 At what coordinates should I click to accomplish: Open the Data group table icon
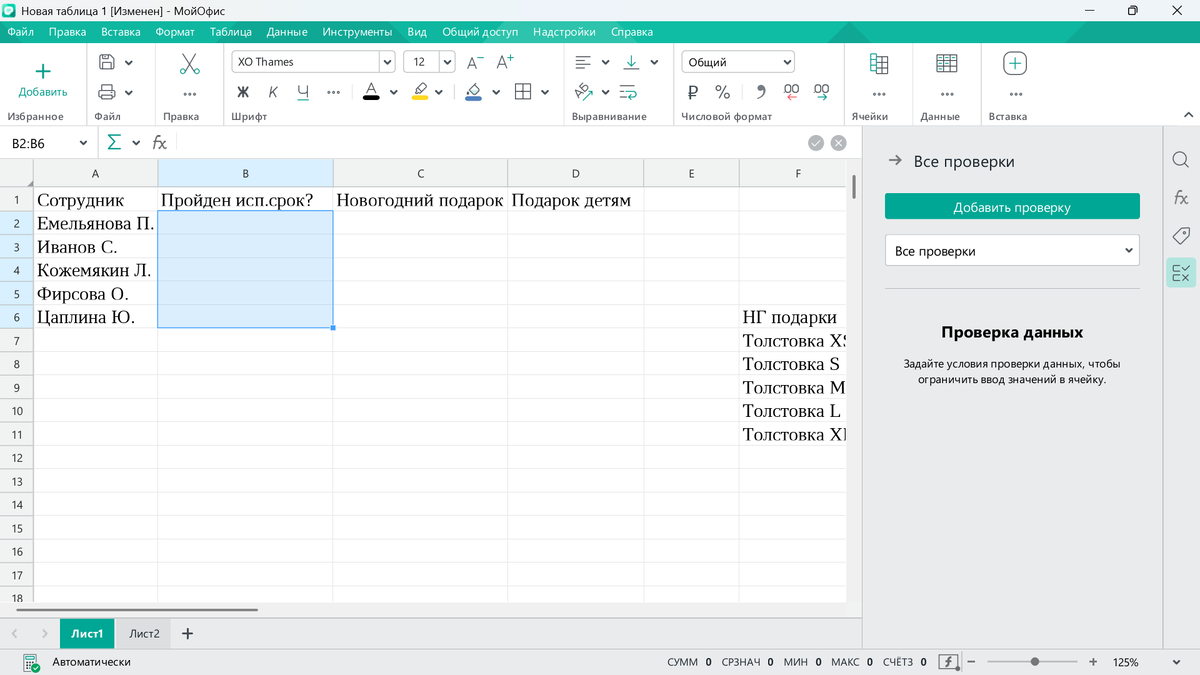[946, 64]
